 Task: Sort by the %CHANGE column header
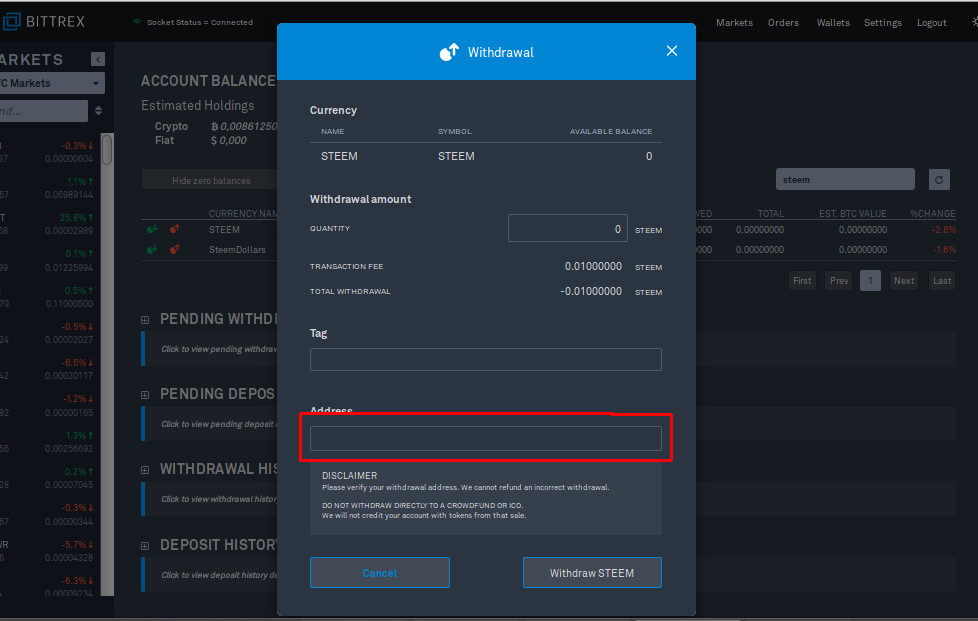point(932,213)
